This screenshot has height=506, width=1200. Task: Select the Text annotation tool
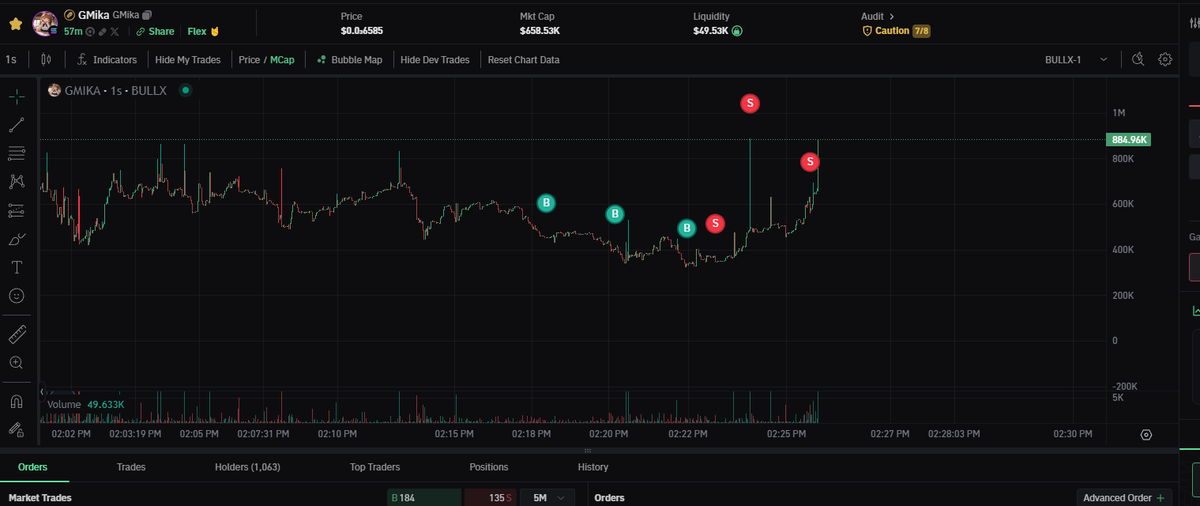click(x=16, y=267)
